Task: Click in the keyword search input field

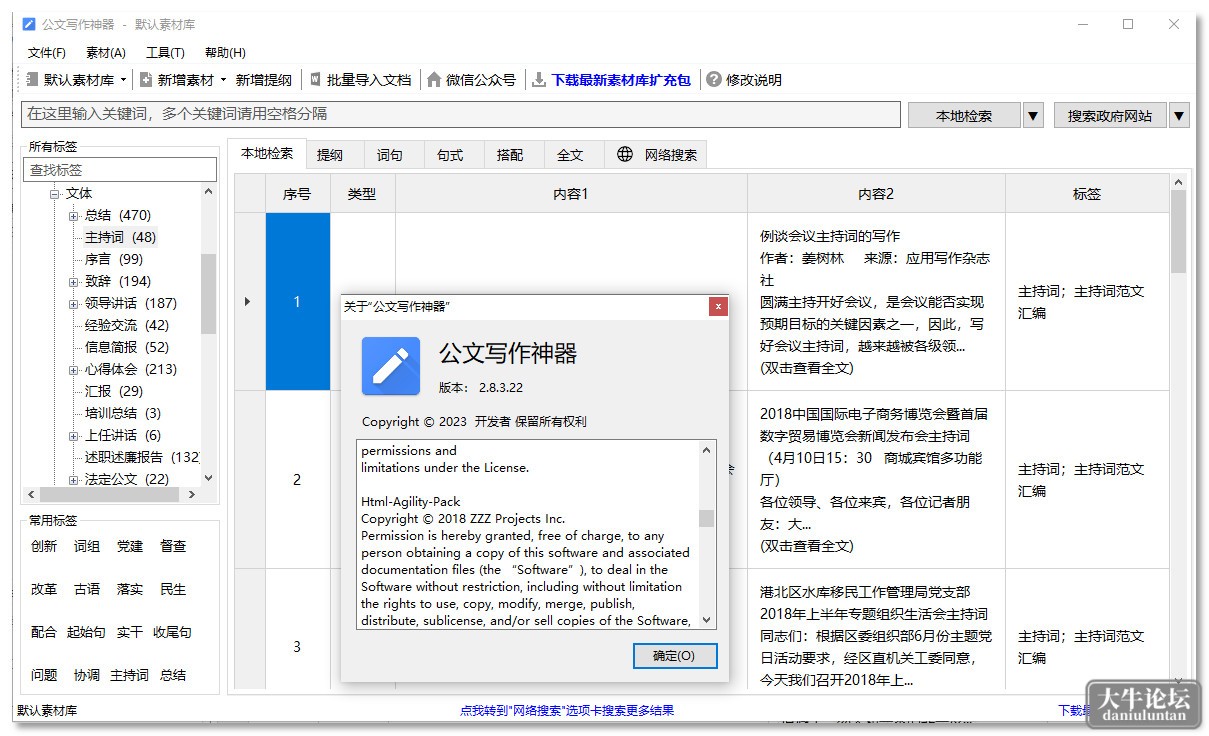Action: [461, 114]
